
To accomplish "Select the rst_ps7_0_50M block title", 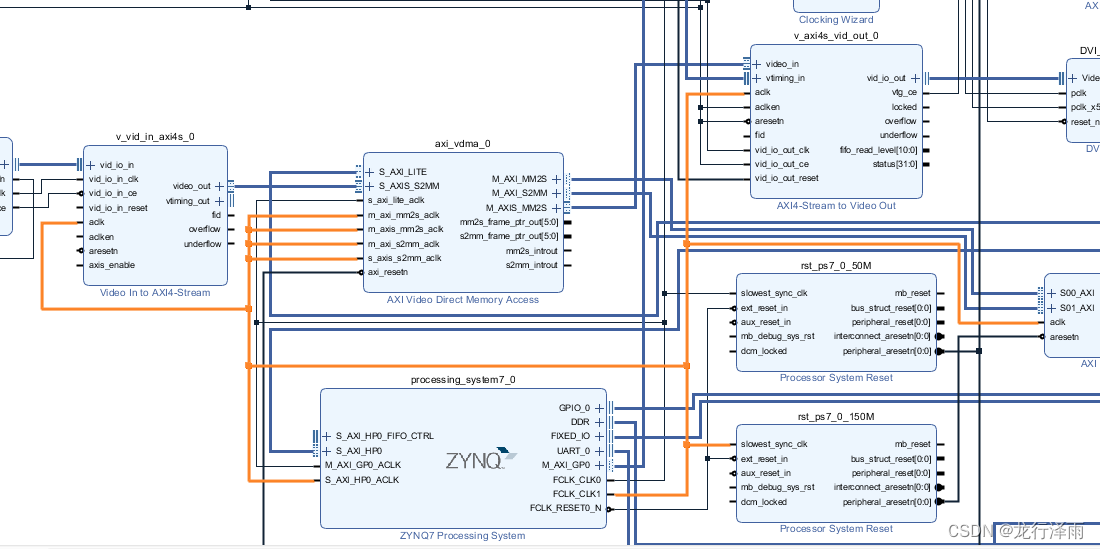I will (x=836, y=265).
